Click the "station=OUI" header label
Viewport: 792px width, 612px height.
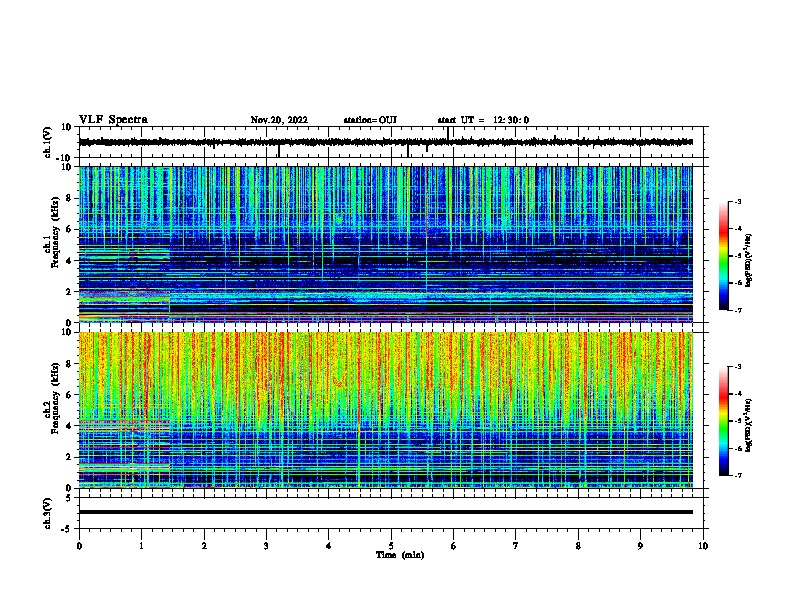coord(370,120)
